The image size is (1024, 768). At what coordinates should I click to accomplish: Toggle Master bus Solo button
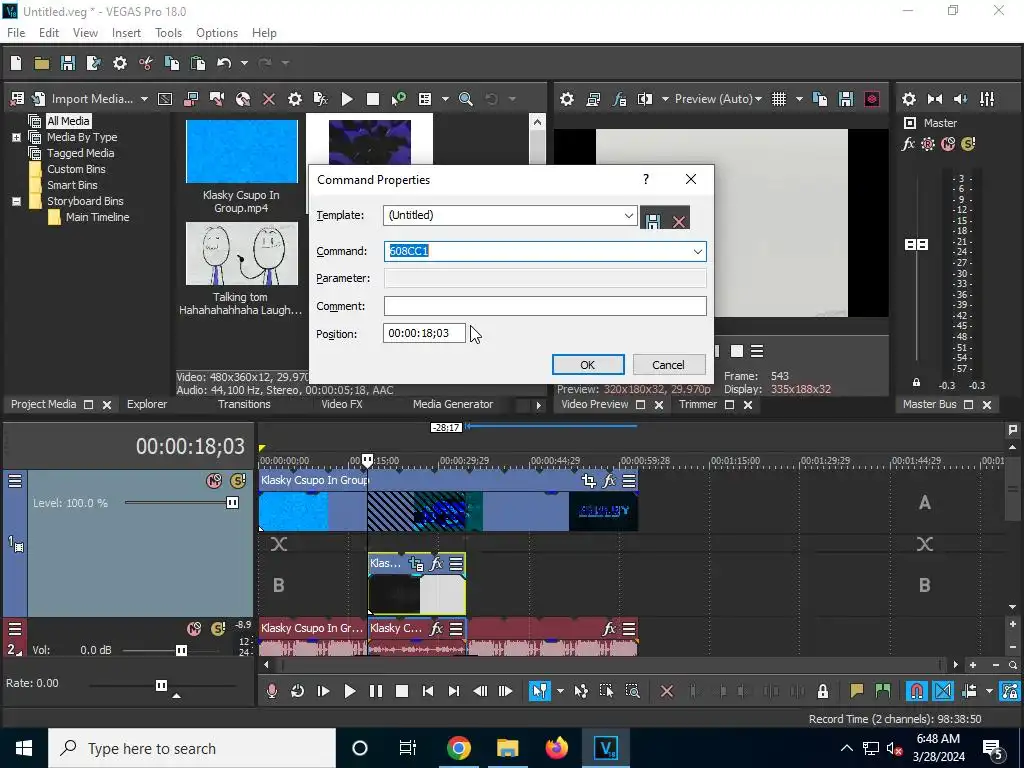968,144
